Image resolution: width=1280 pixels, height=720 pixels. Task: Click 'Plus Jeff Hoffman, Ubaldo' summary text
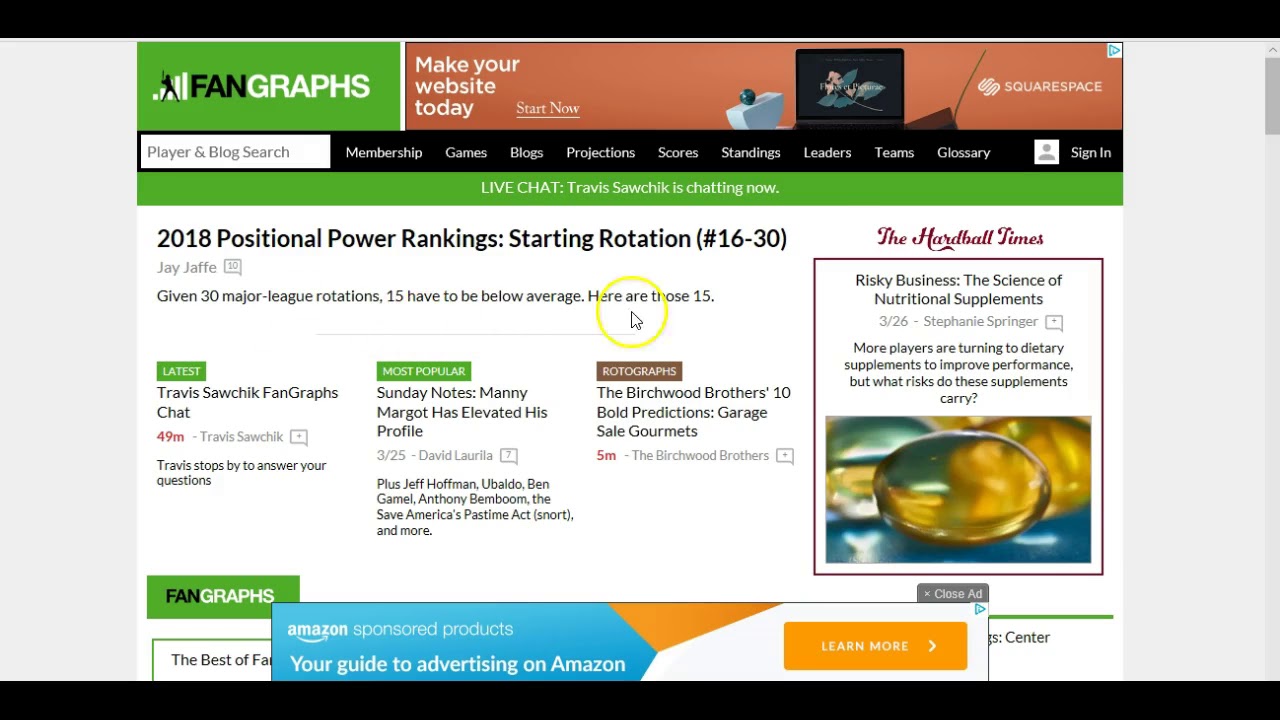(475, 507)
